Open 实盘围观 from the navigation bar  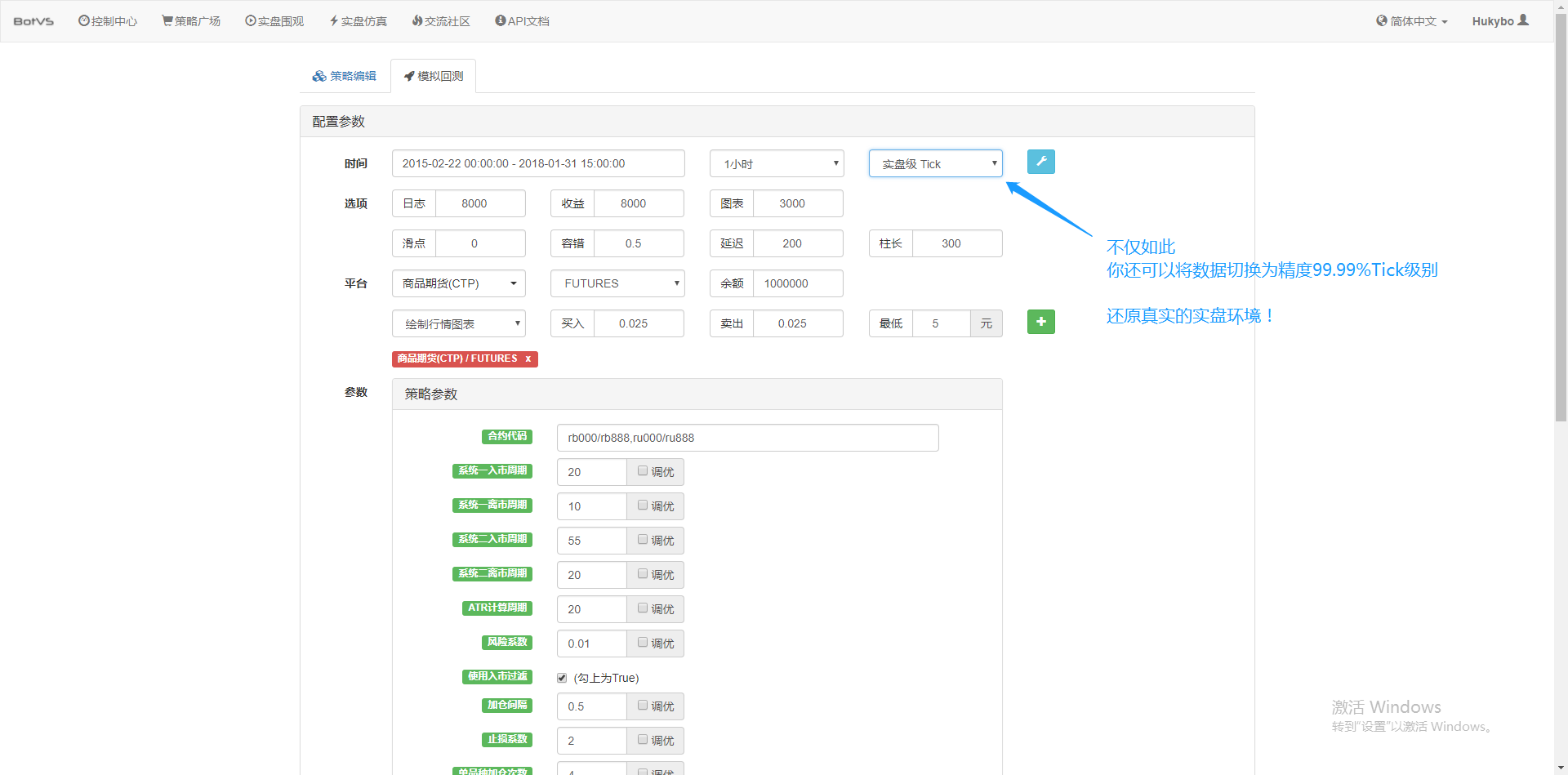pyautogui.click(x=274, y=20)
